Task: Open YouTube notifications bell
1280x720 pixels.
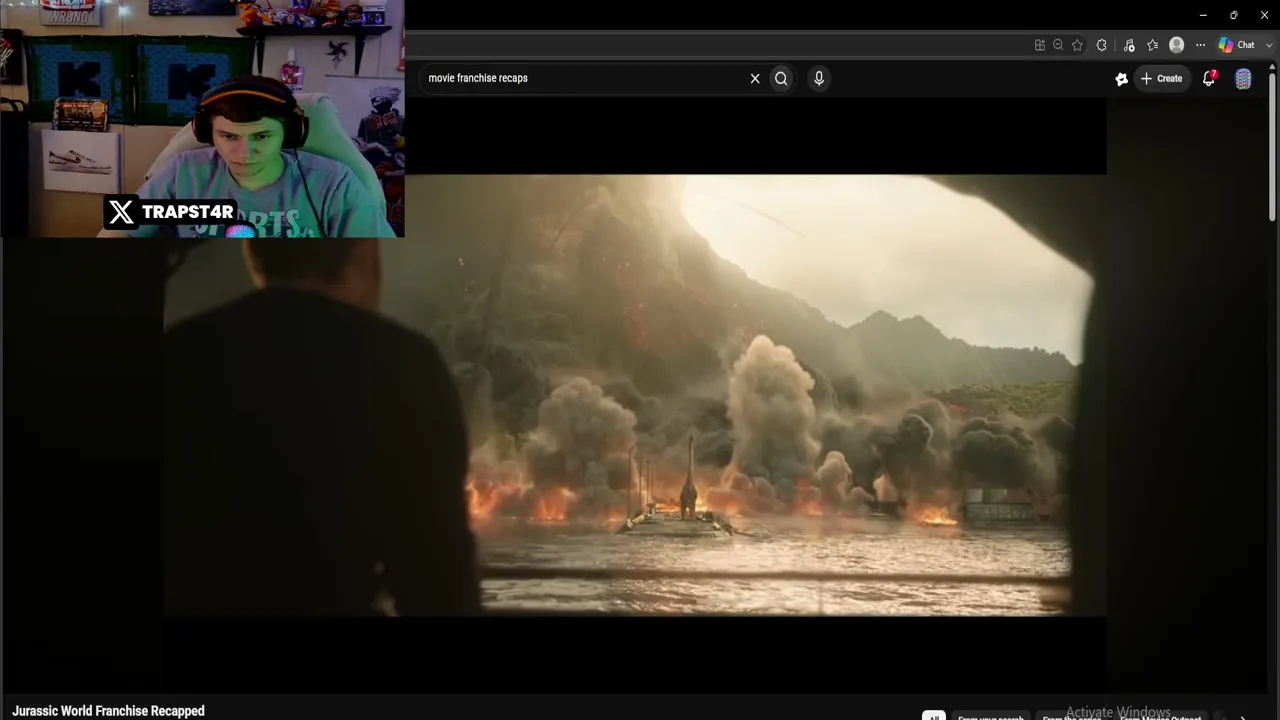Action: coord(1209,78)
